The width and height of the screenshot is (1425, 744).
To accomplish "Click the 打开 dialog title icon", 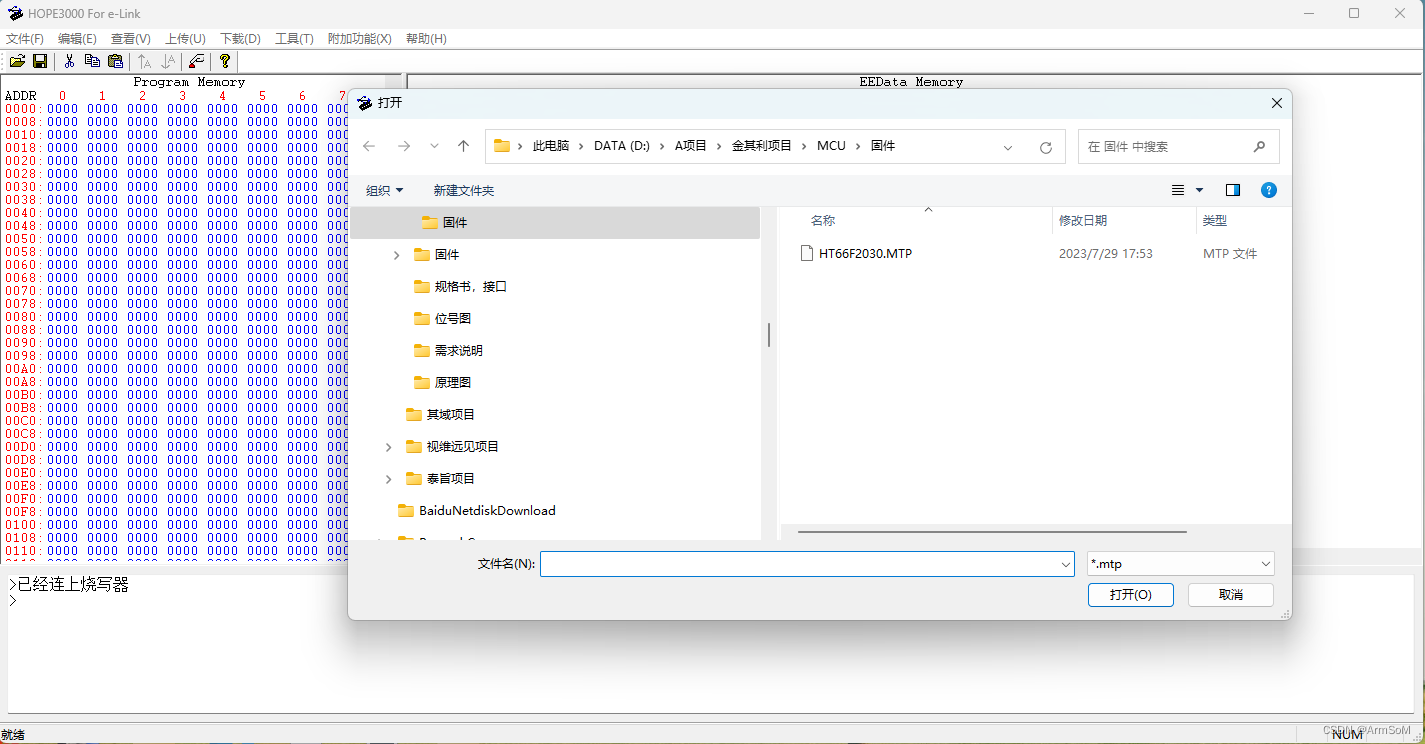I will tap(365, 102).
